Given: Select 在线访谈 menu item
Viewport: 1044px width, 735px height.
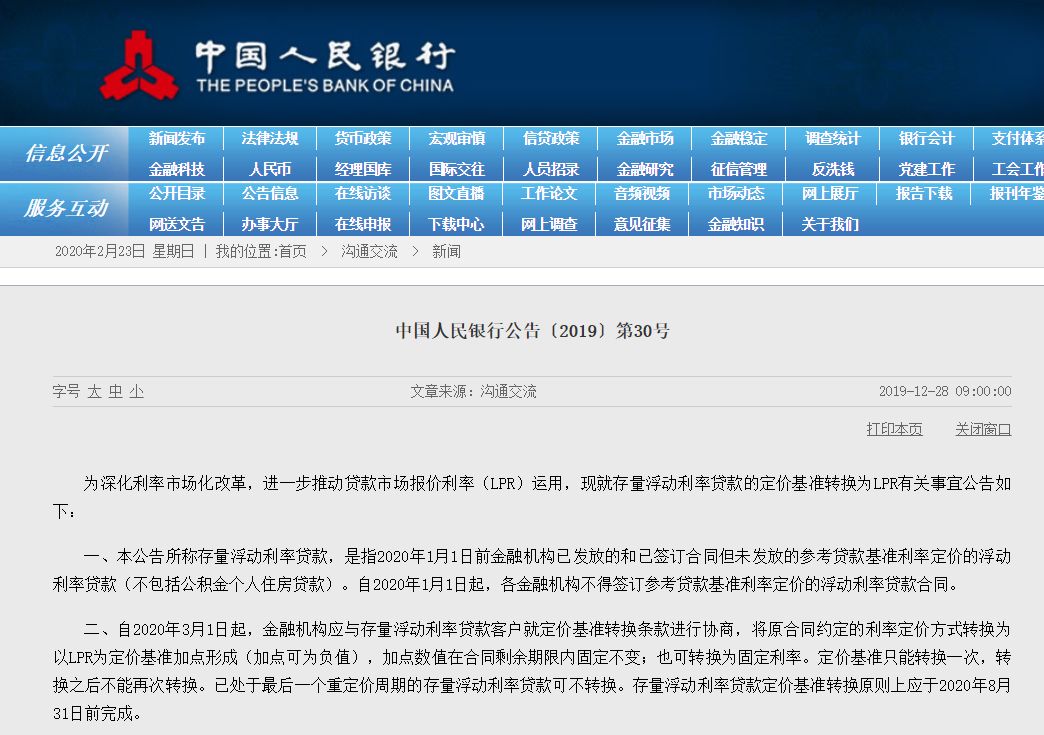Looking at the screenshot, I should click(363, 194).
